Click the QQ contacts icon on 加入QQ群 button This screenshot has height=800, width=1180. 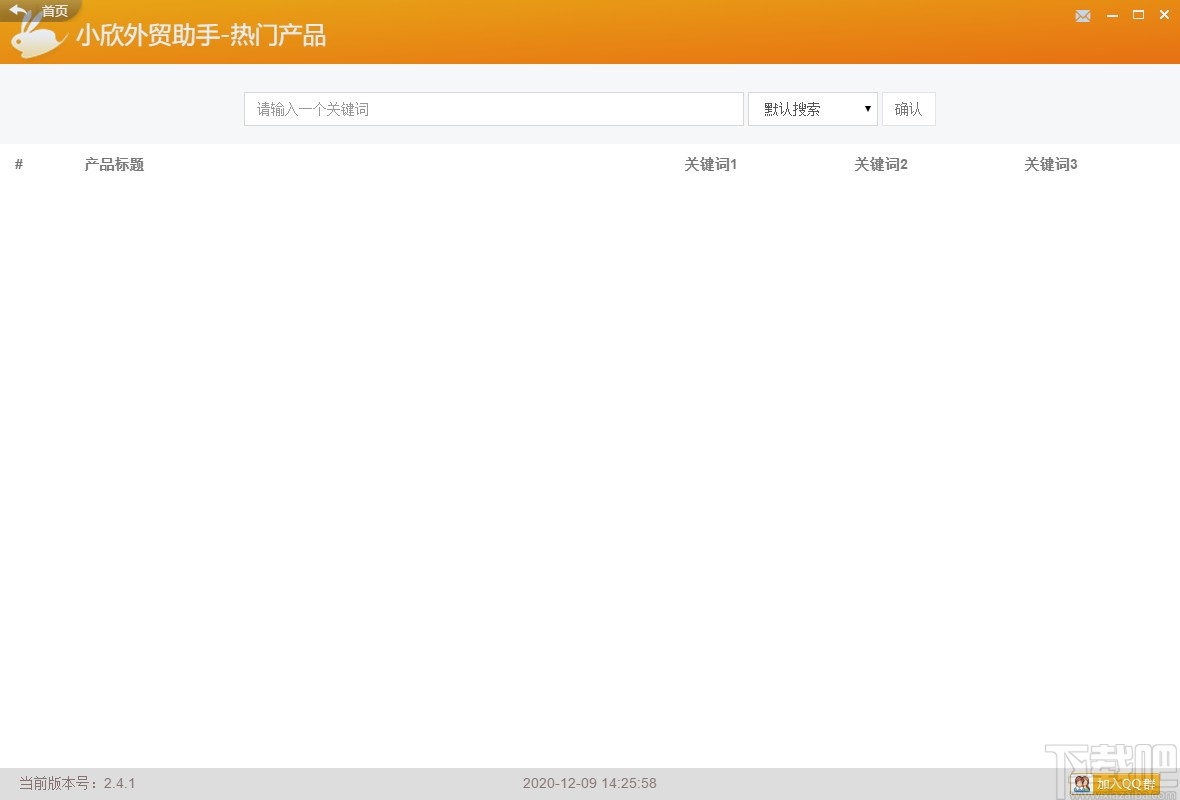1081,785
